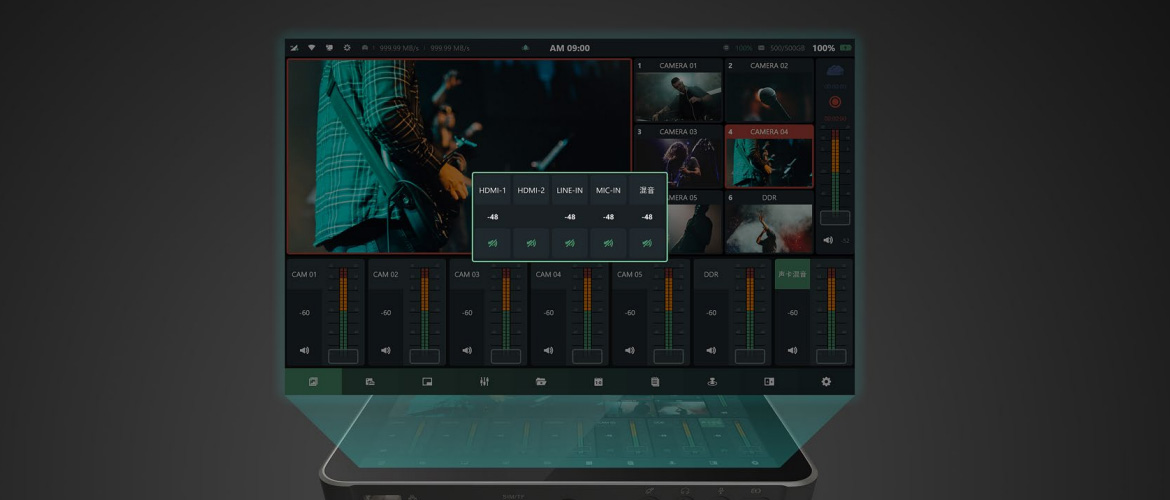
Task: Click the 声卡混音 fader handle
Action: click(831, 356)
